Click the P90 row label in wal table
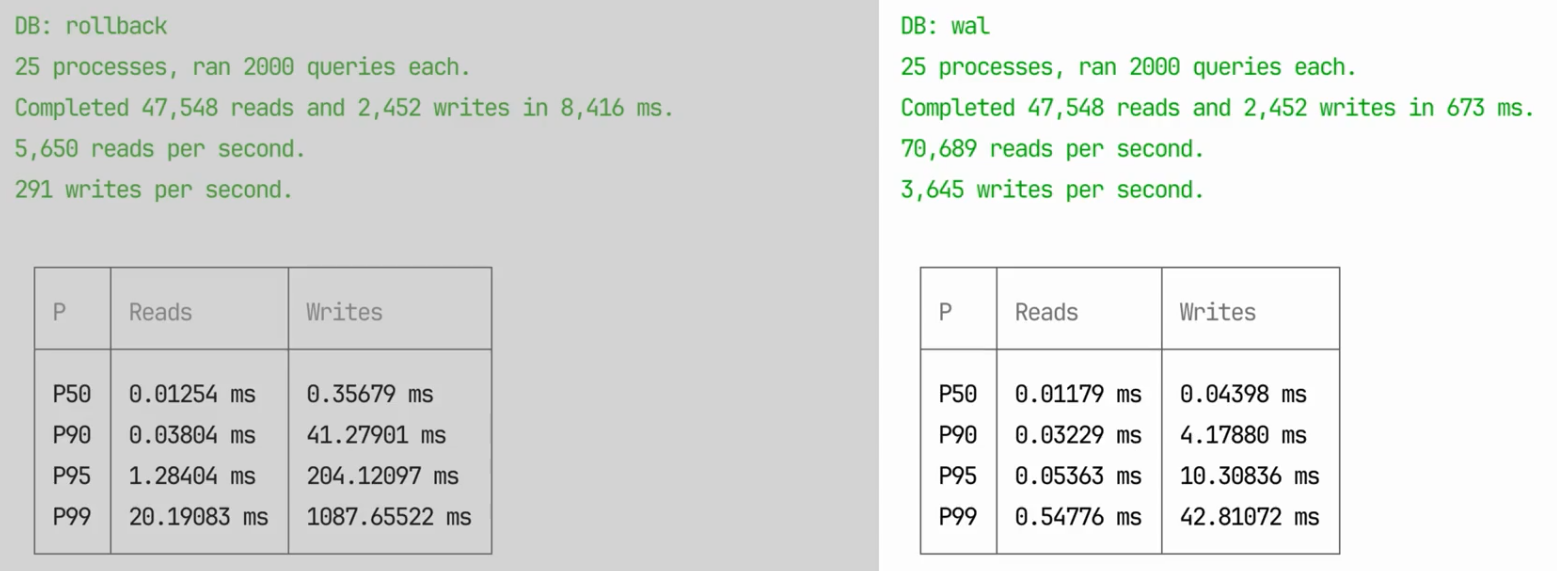Screen dimensions: 1557x571 tap(957, 435)
